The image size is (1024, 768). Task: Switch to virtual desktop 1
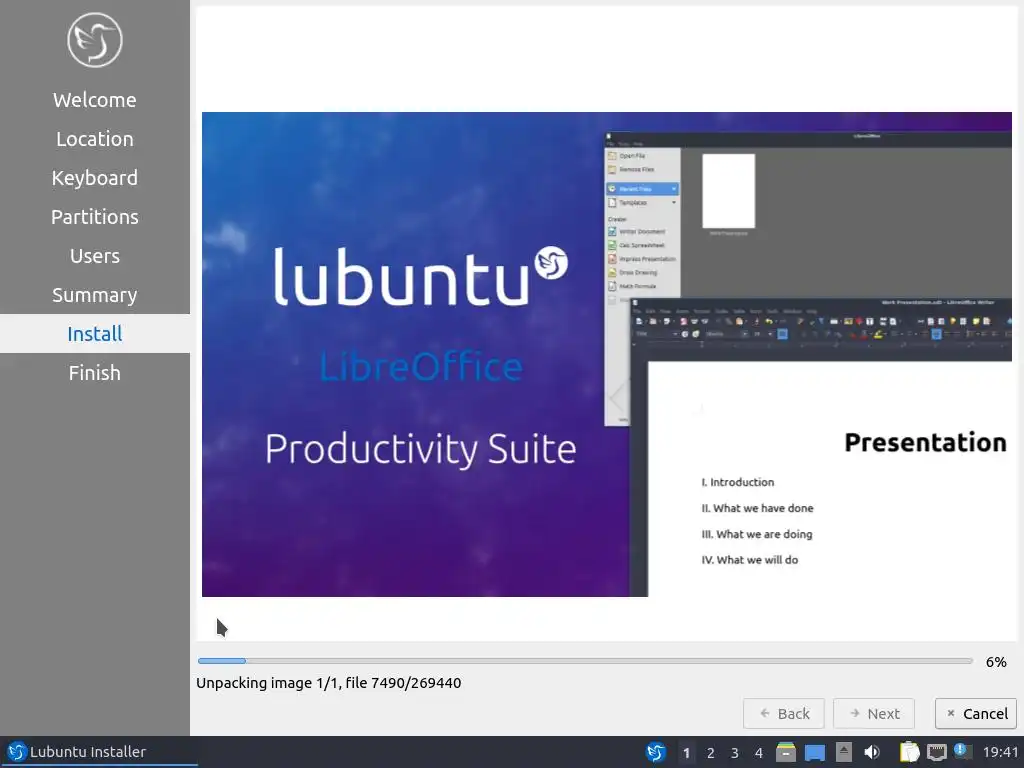click(x=686, y=753)
